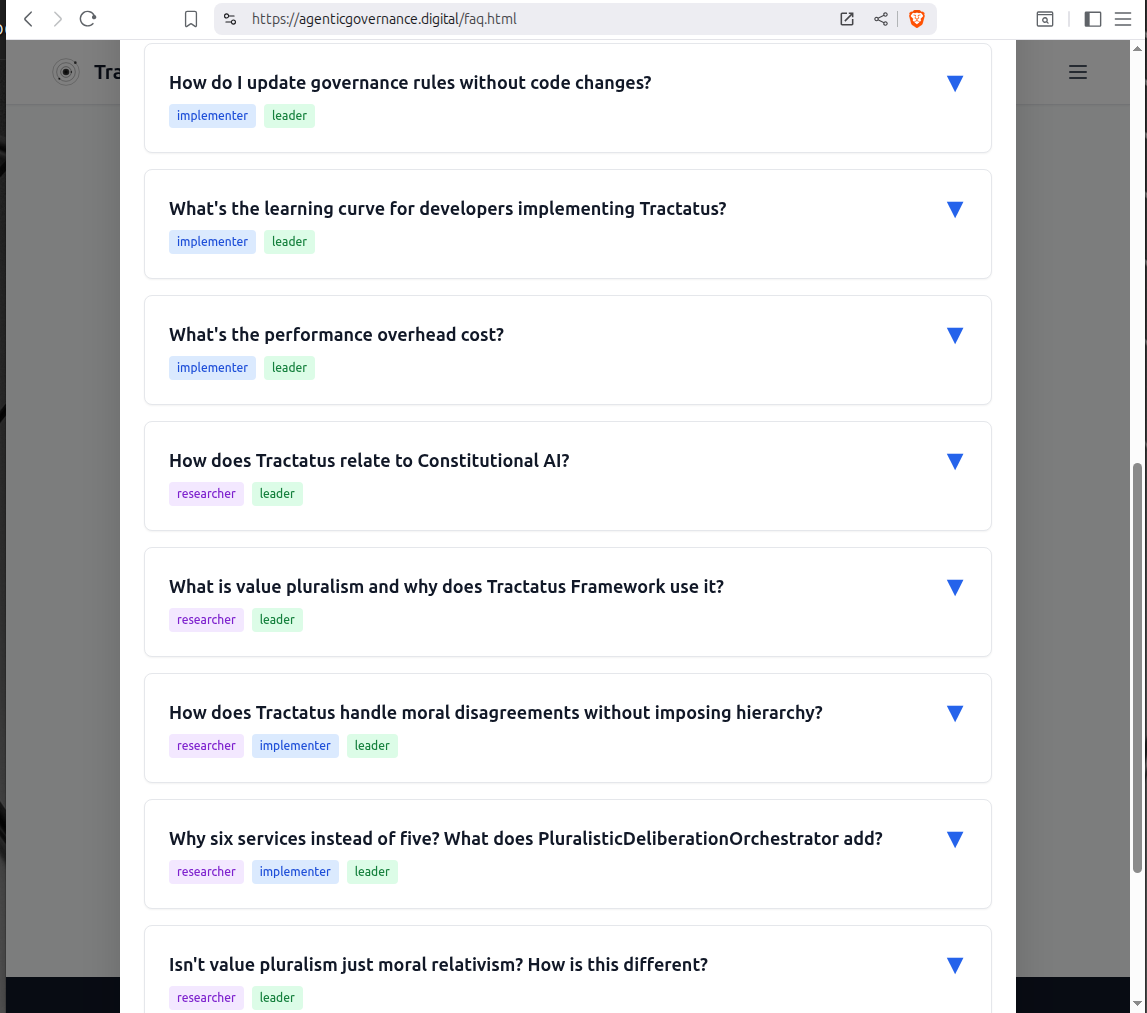The width and height of the screenshot is (1147, 1013).
Task: Click the open-in-app icon in the address bar
Action: point(847,19)
